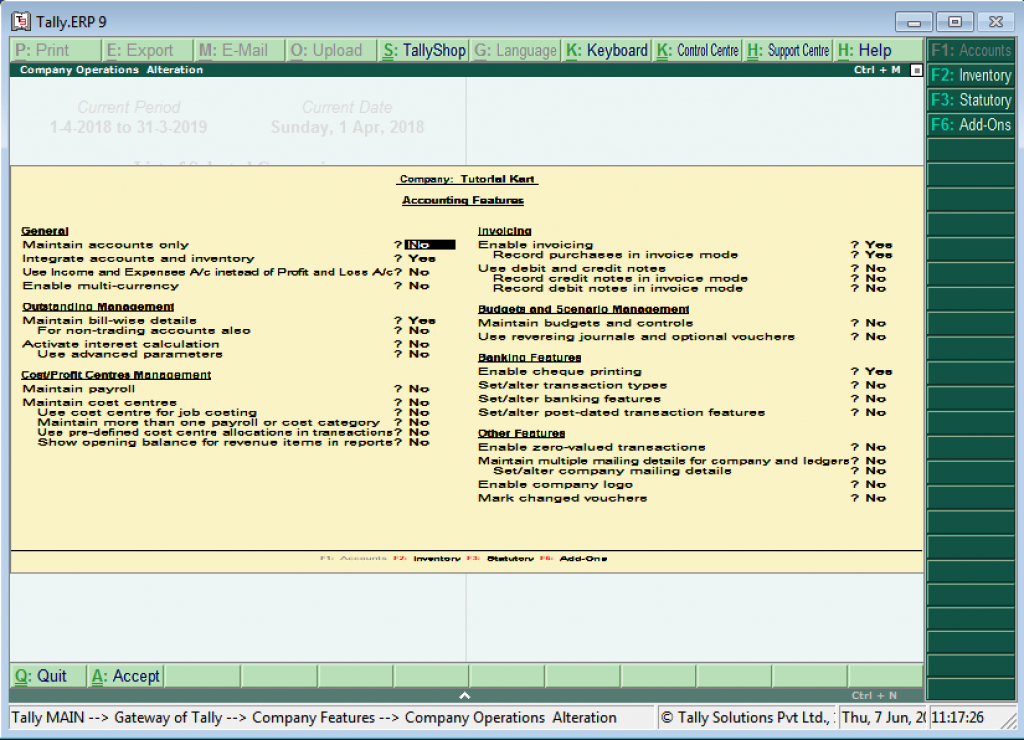Open the H: Help menu

tap(866, 49)
